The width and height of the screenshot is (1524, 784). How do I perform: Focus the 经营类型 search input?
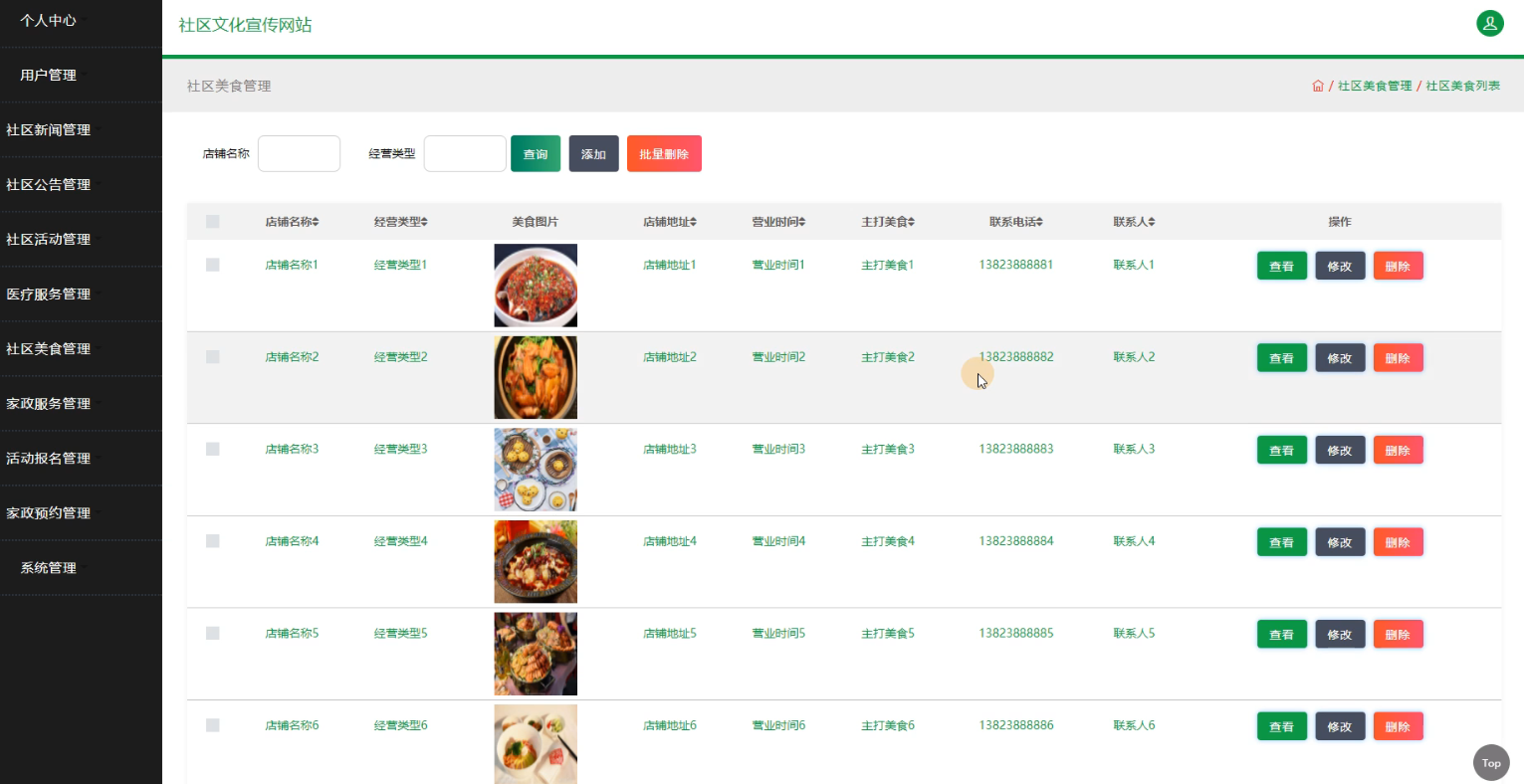point(465,154)
